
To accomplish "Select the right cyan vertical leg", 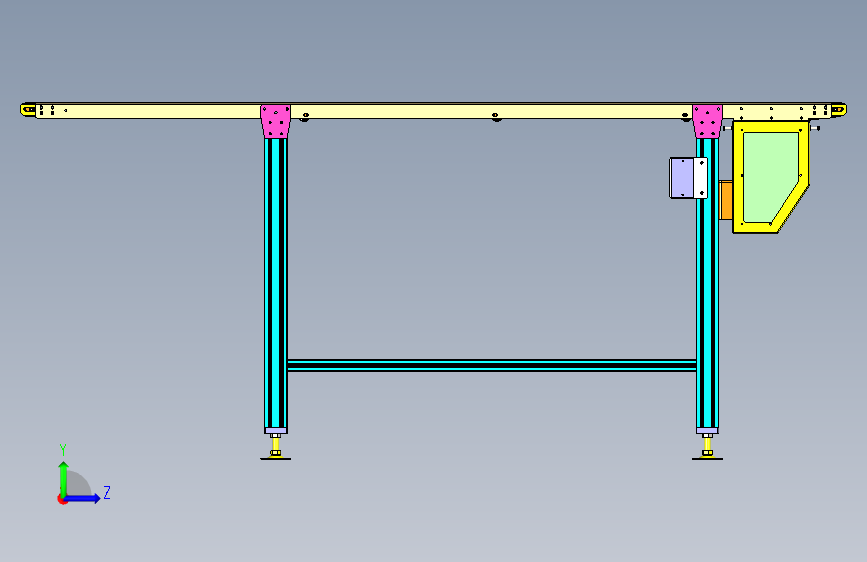I will pyautogui.click(x=707, y=283).
